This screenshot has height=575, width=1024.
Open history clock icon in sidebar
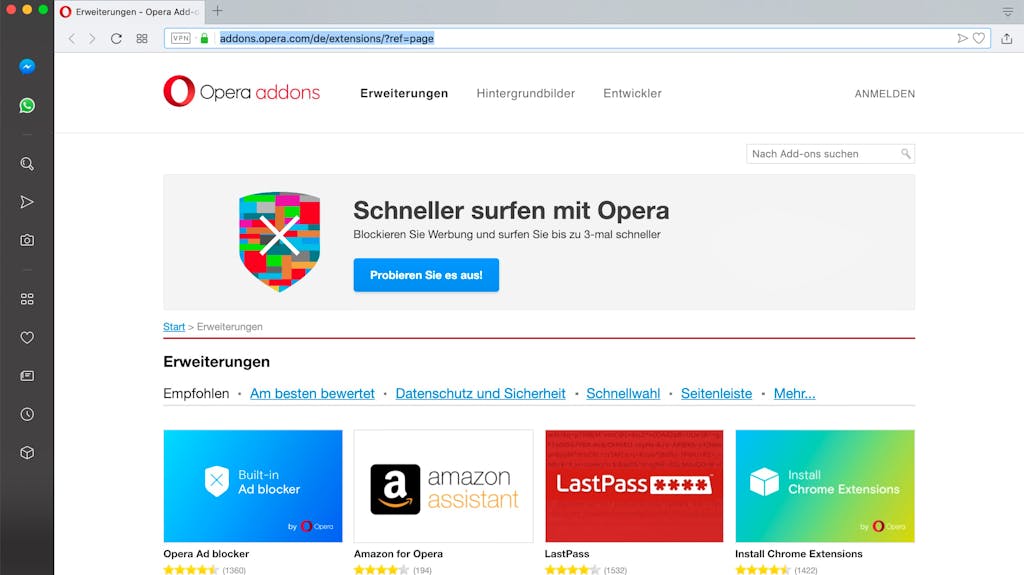tap(27, 414)
